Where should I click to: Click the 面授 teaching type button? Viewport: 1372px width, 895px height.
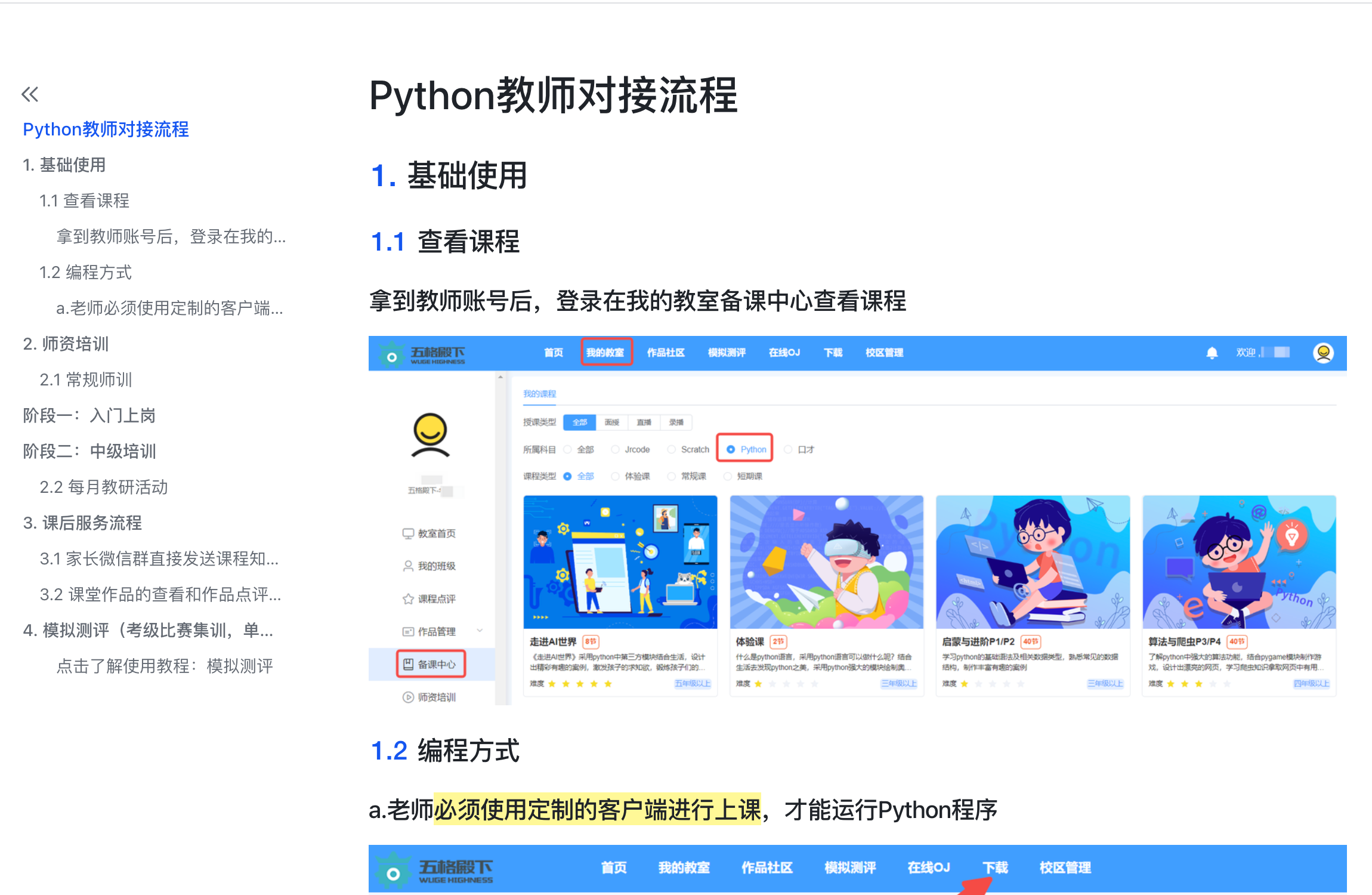click(611, 422)
